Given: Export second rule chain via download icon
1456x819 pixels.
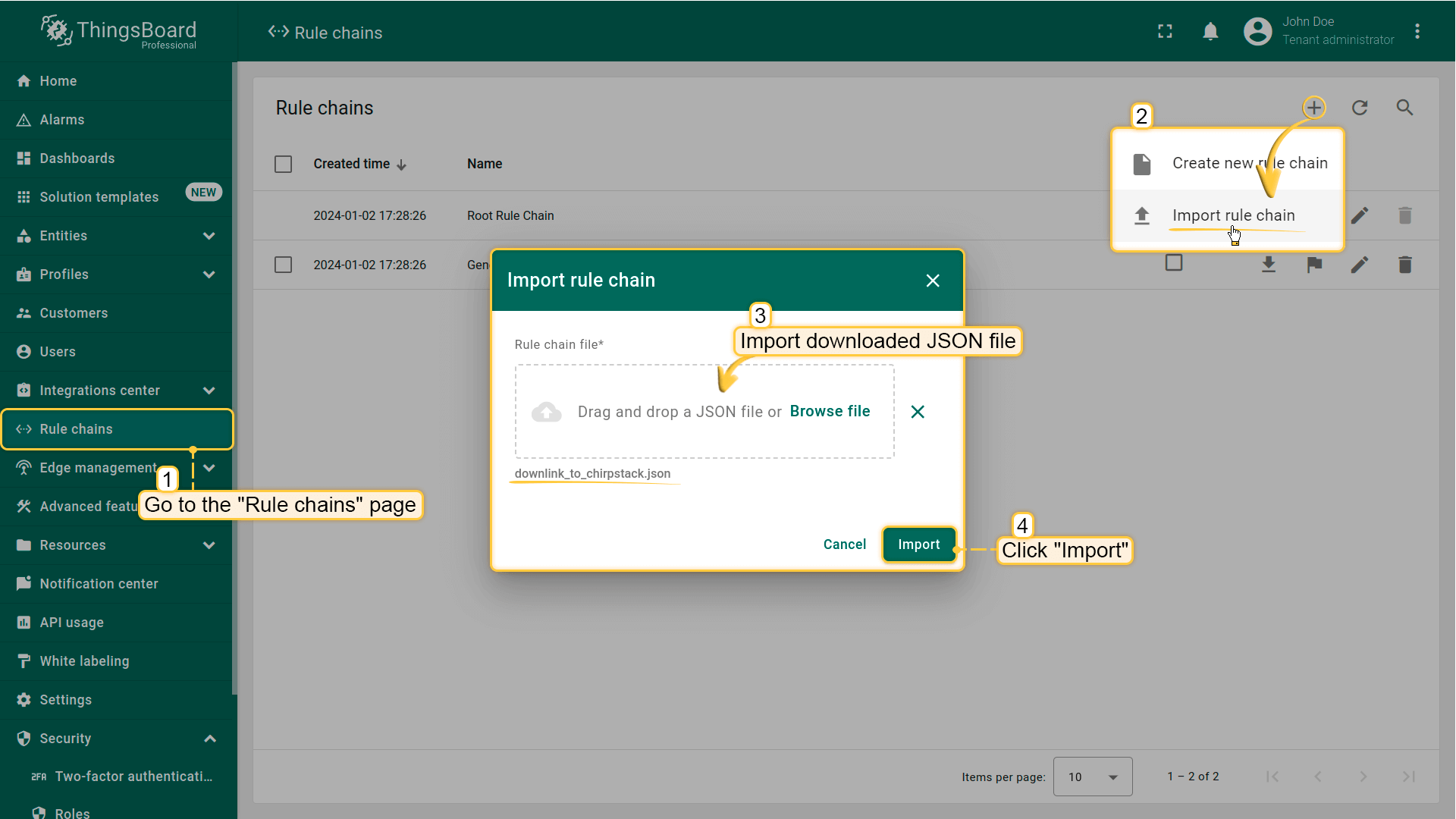Looking at the screenshot, I should click(x=1269, y=265).
